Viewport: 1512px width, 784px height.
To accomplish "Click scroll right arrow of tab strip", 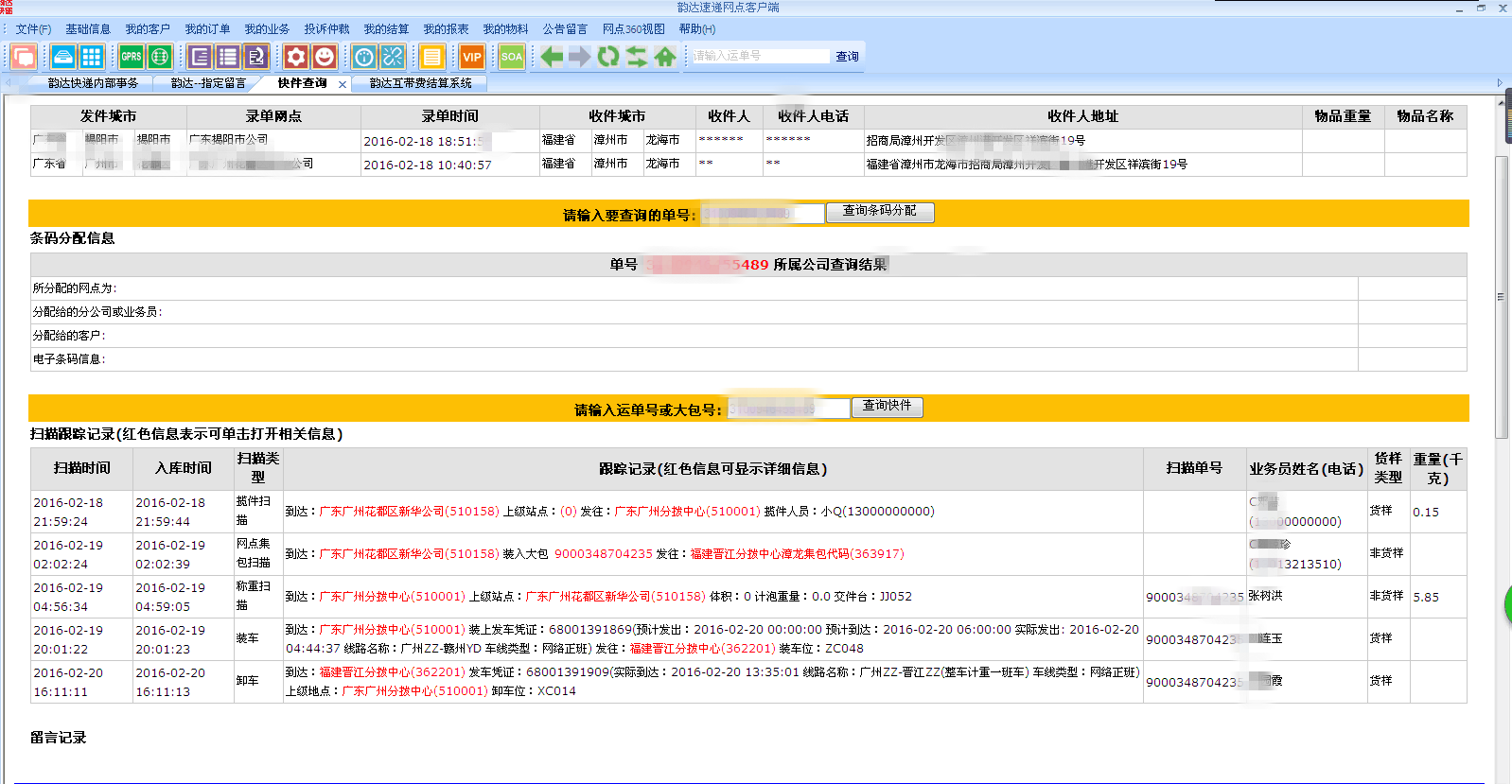I will tap(1500, 83).
